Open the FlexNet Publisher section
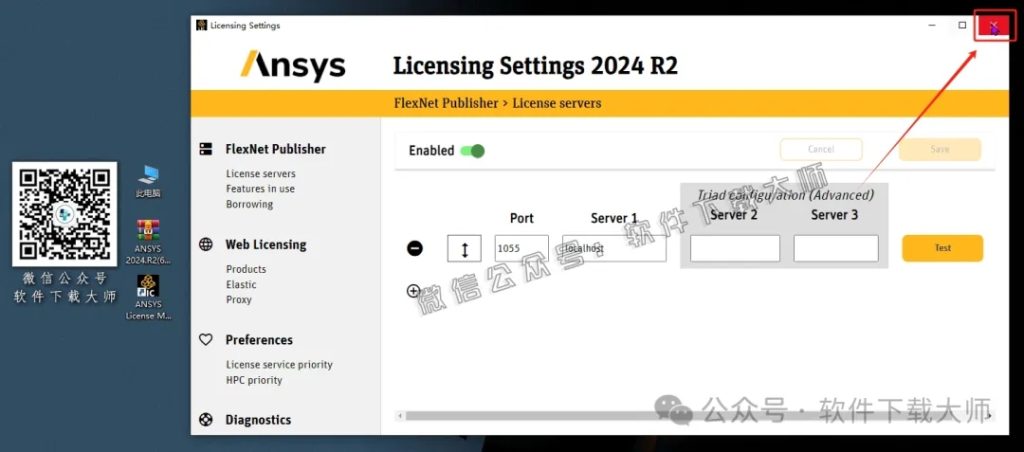 click(275, 149)
